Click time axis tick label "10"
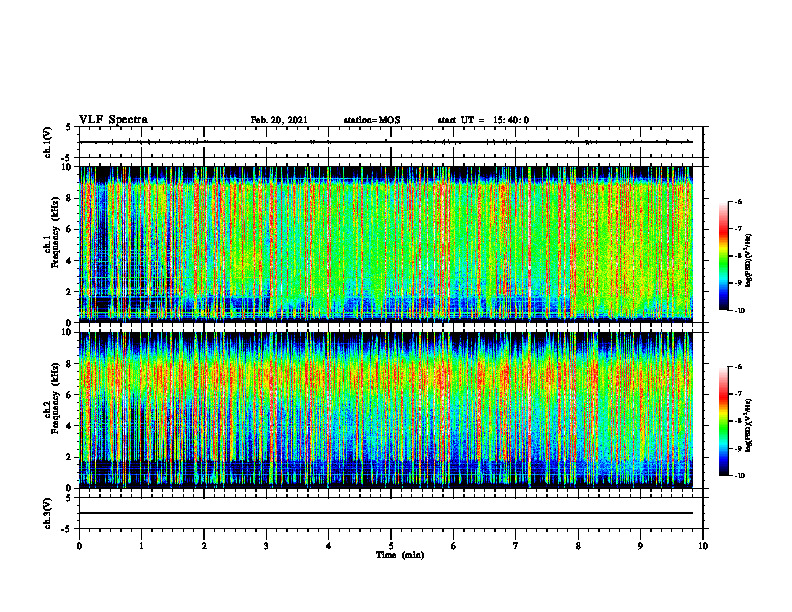This screenshot has height=612, width=792. pos(703,546)
